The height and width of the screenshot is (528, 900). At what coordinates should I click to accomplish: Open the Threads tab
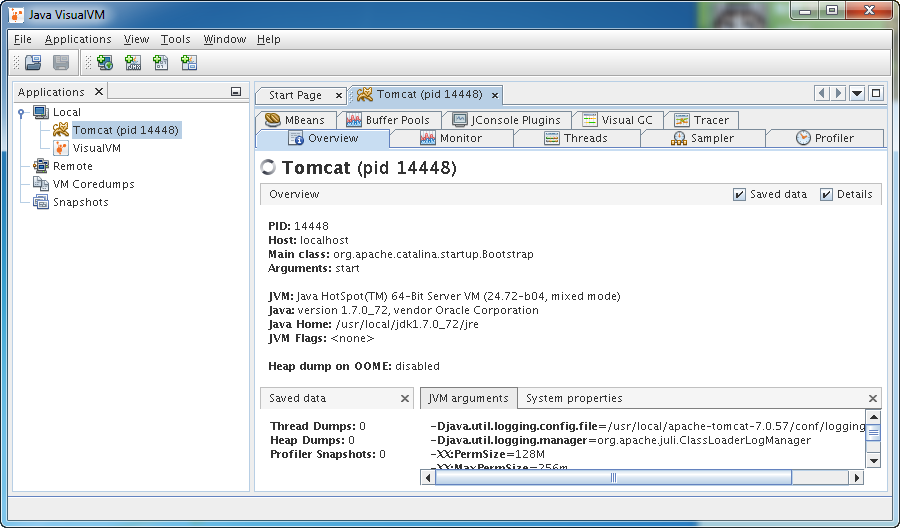tap(576, 138)
